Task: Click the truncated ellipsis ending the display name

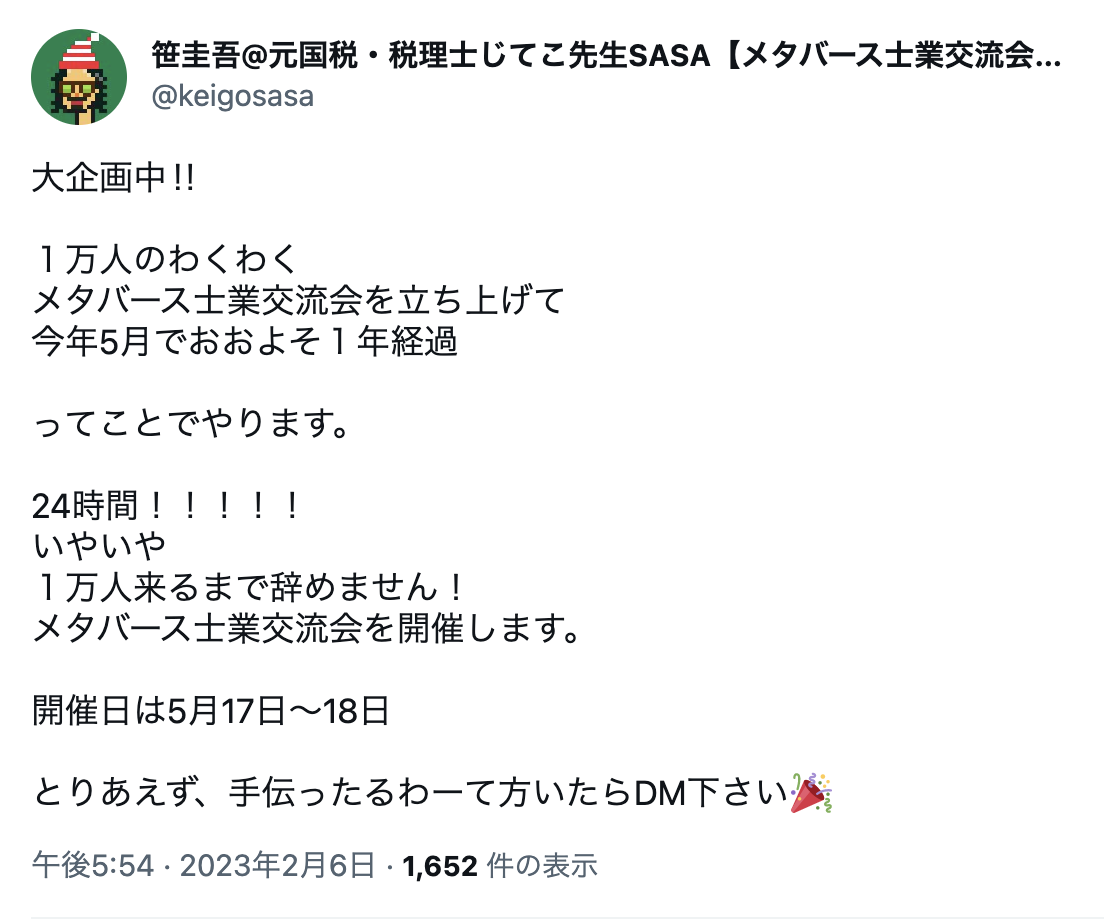Action: tap(1049, 58)
